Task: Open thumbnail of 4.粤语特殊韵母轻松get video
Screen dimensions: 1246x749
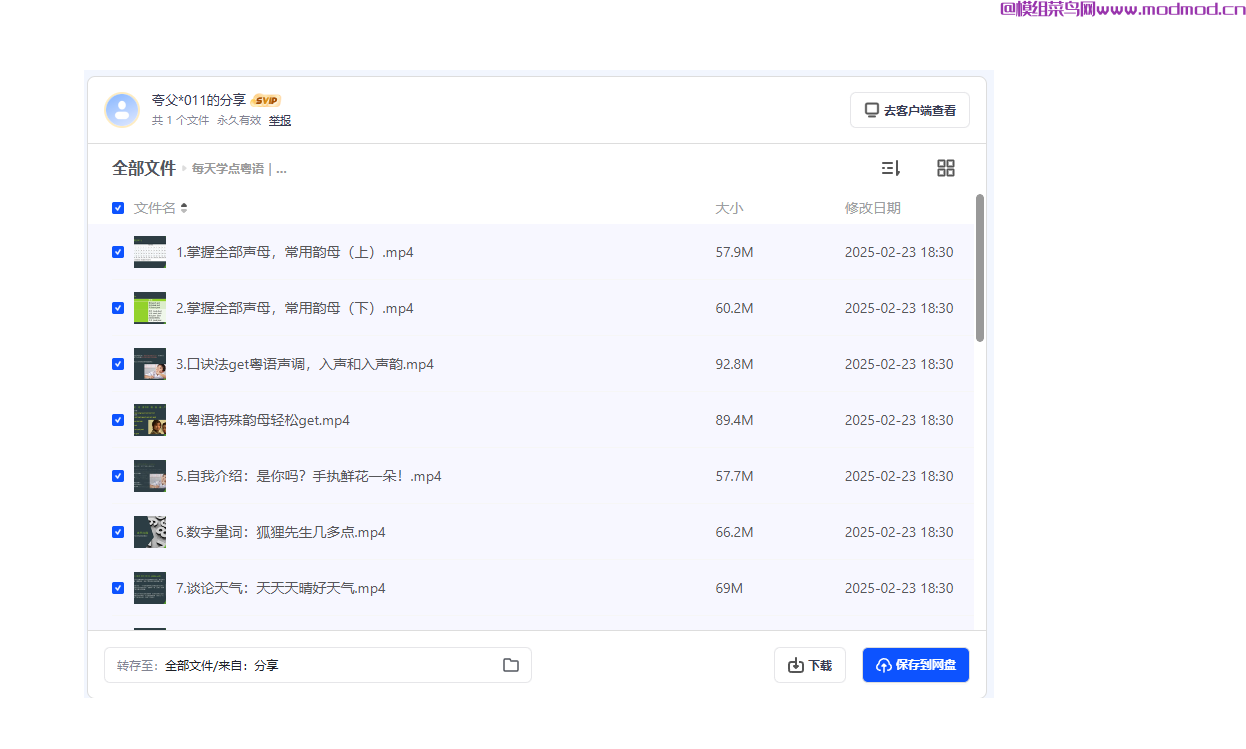Action: click(x=150, y=420)
